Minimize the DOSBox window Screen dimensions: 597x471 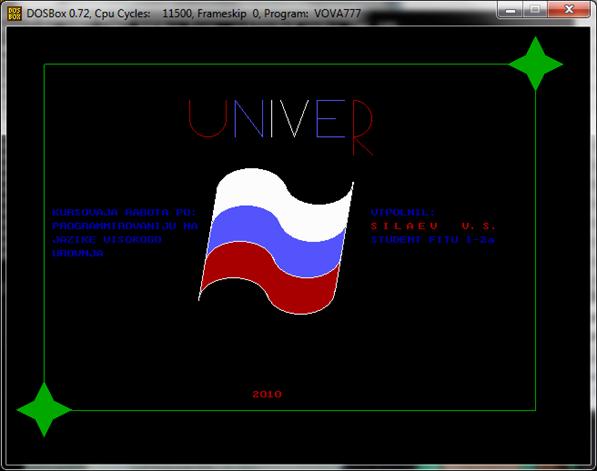point(511,10)
